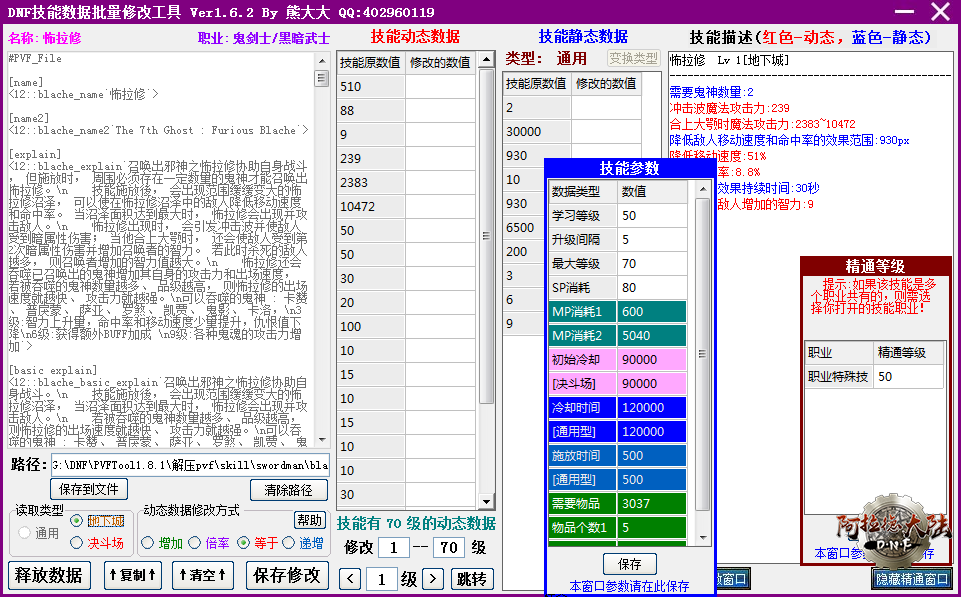961x597 pixels.
Task: Close the tool with the X icon
Action: click(939, 12)
